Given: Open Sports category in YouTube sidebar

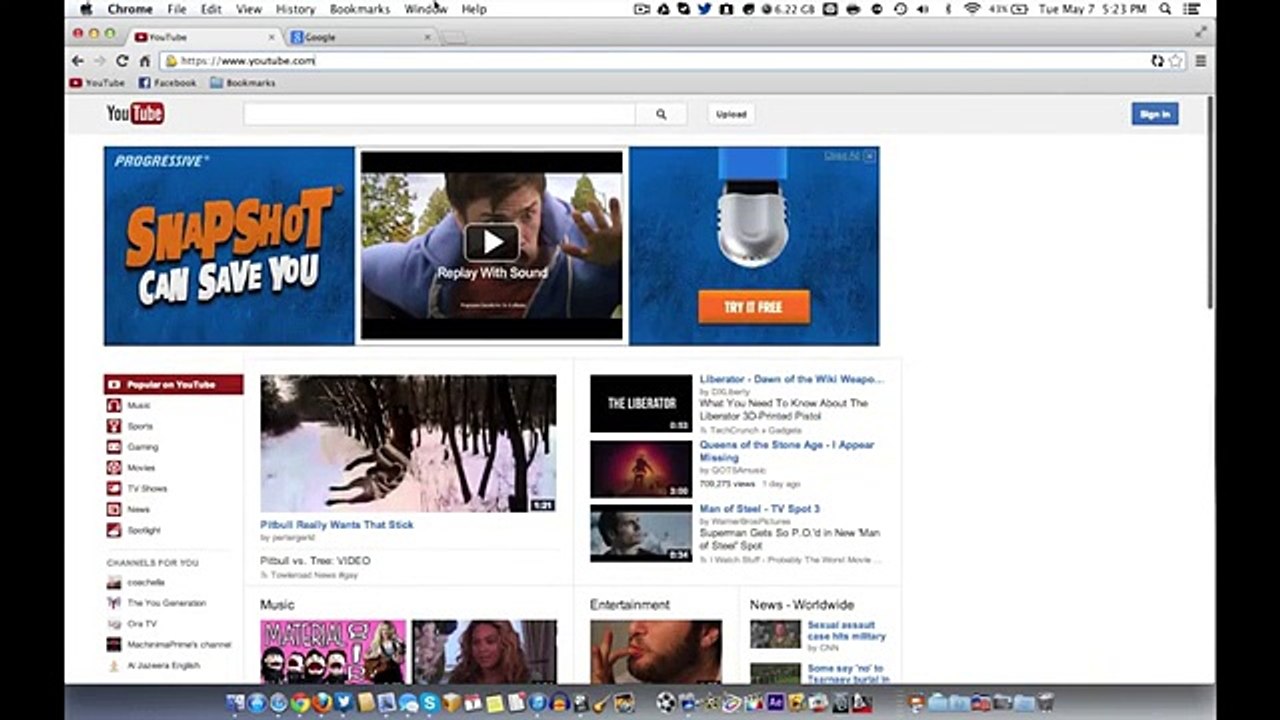Looking at the screenshot, I should coord(140,426).
